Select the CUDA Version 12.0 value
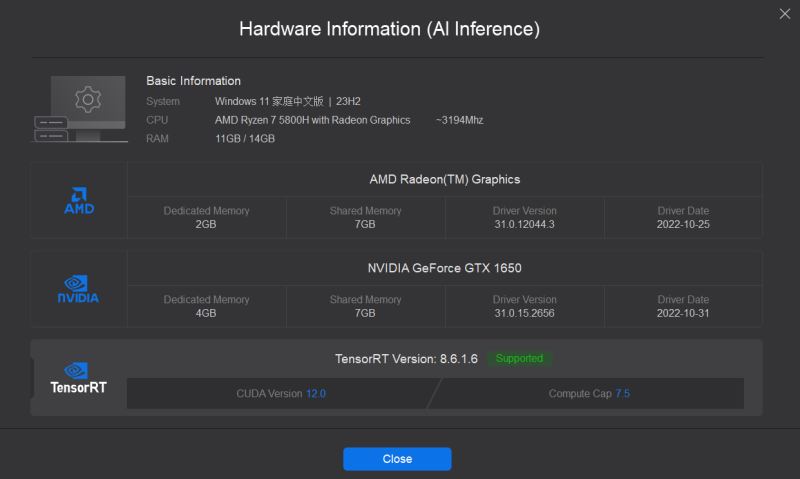 (316, 394)
